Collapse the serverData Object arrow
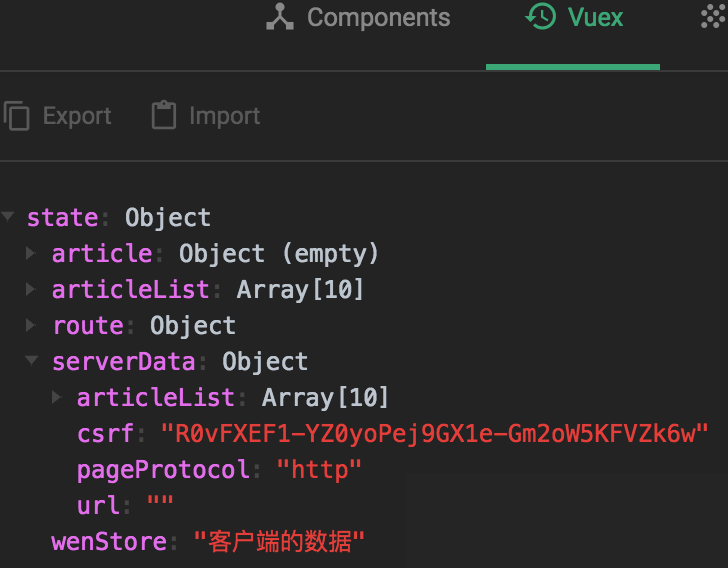 pos(32,362)
